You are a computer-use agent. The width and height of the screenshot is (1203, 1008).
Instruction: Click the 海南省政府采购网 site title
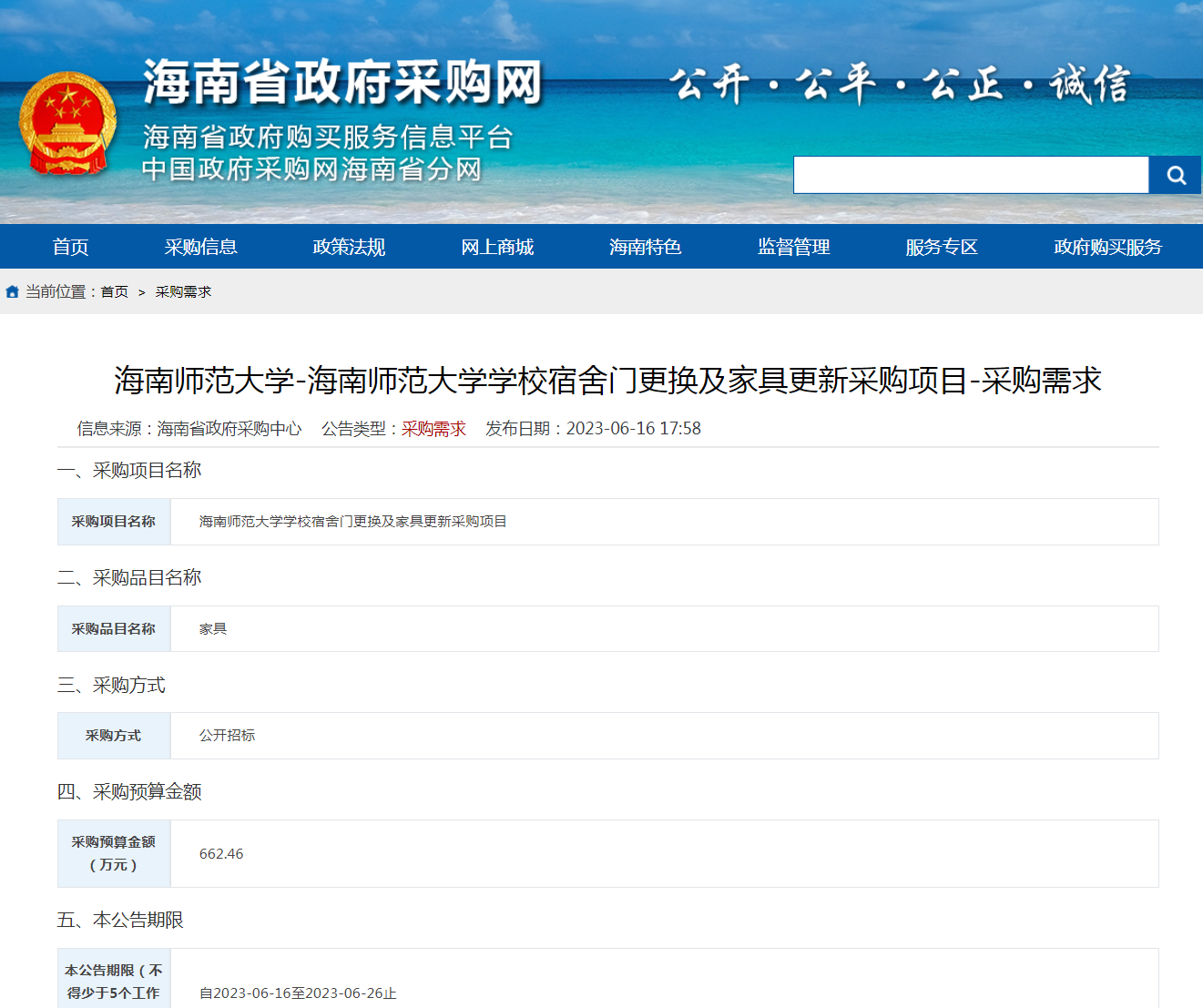[x=342, y=83]
